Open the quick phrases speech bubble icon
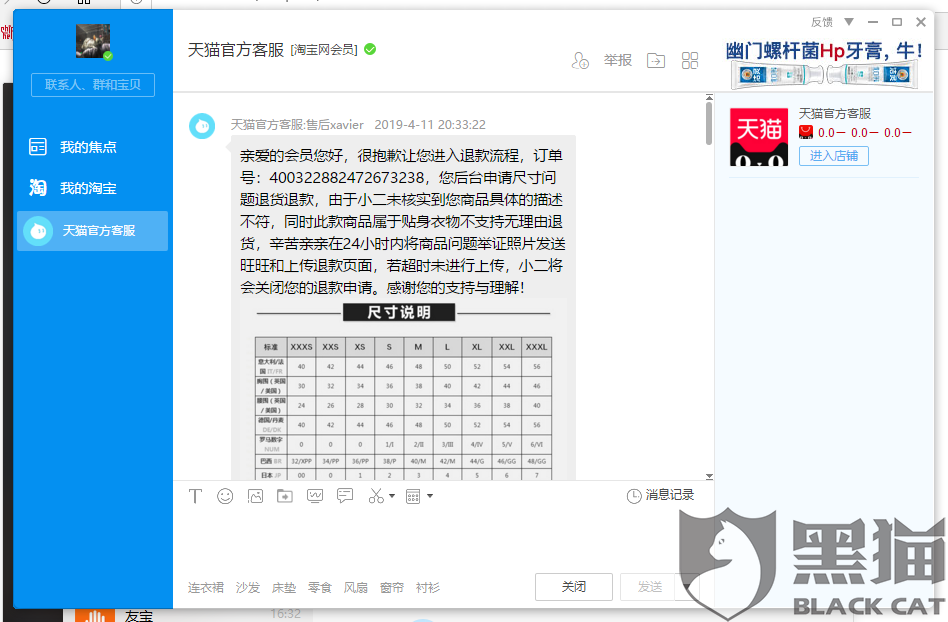The height and width of the screenshot is (622, 948). click(345, 496)
